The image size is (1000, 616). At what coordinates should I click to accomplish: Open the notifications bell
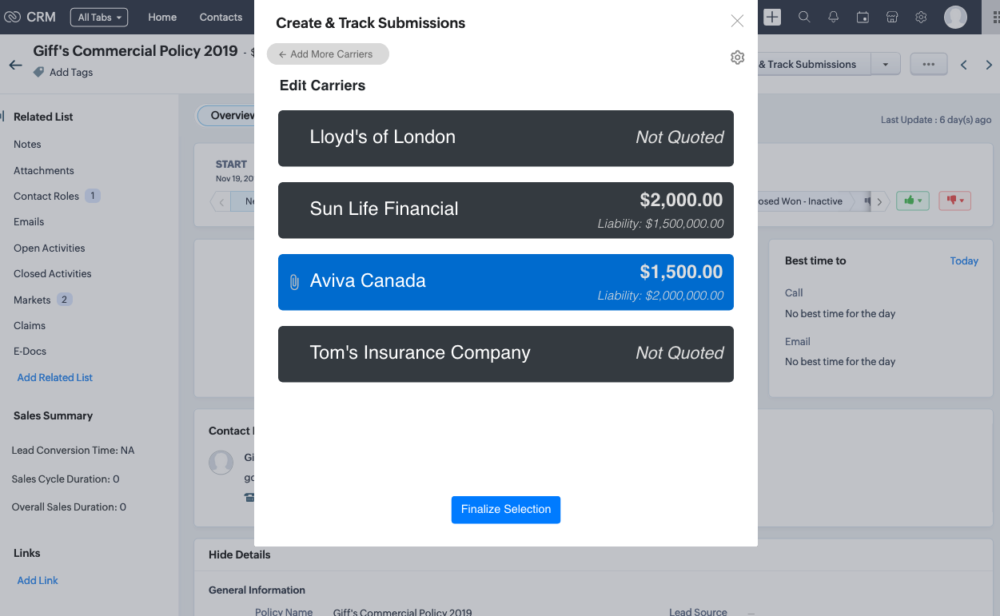[x=833, y=17]
